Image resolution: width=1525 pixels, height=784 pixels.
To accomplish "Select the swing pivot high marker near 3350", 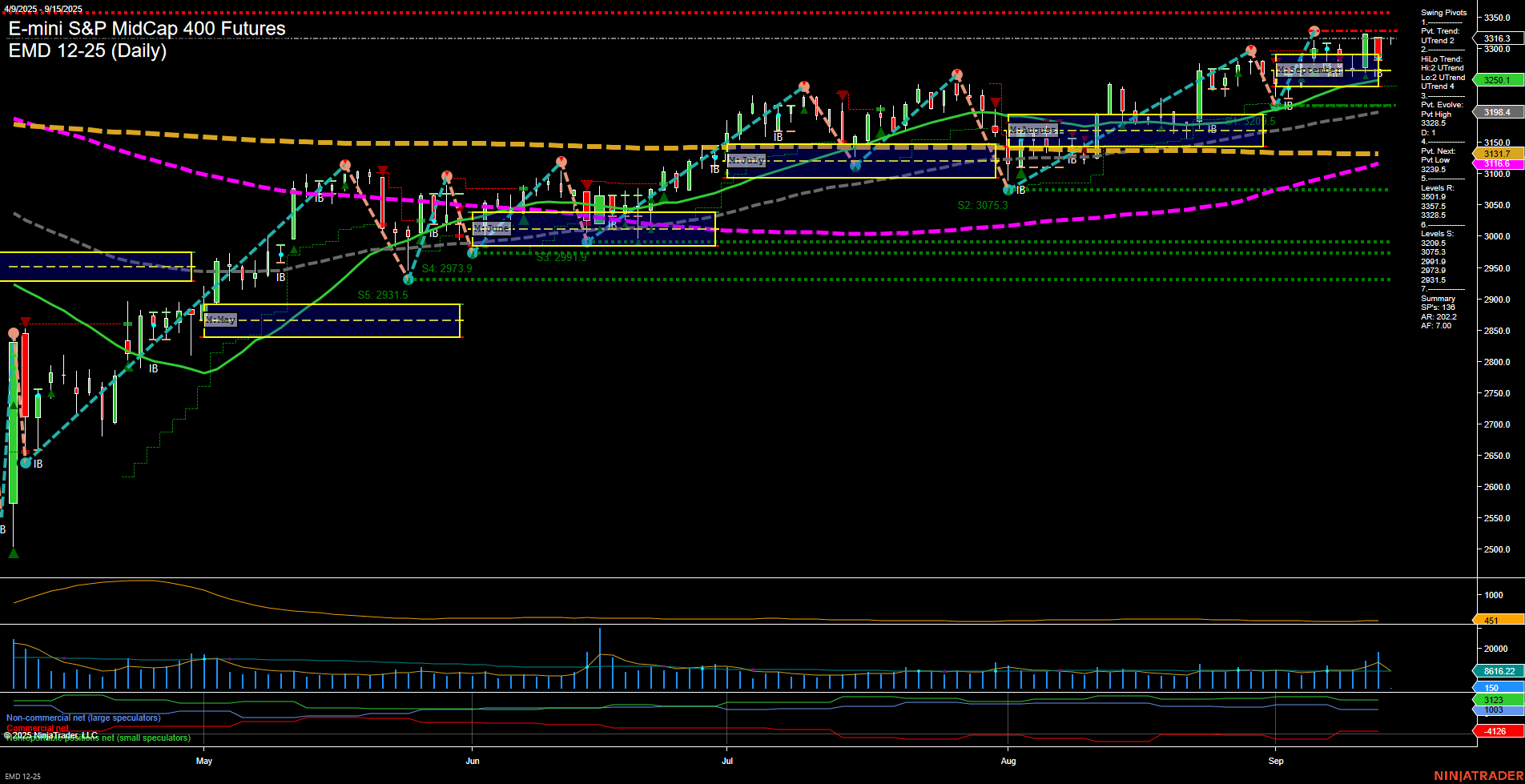I will click(1314, 30).
